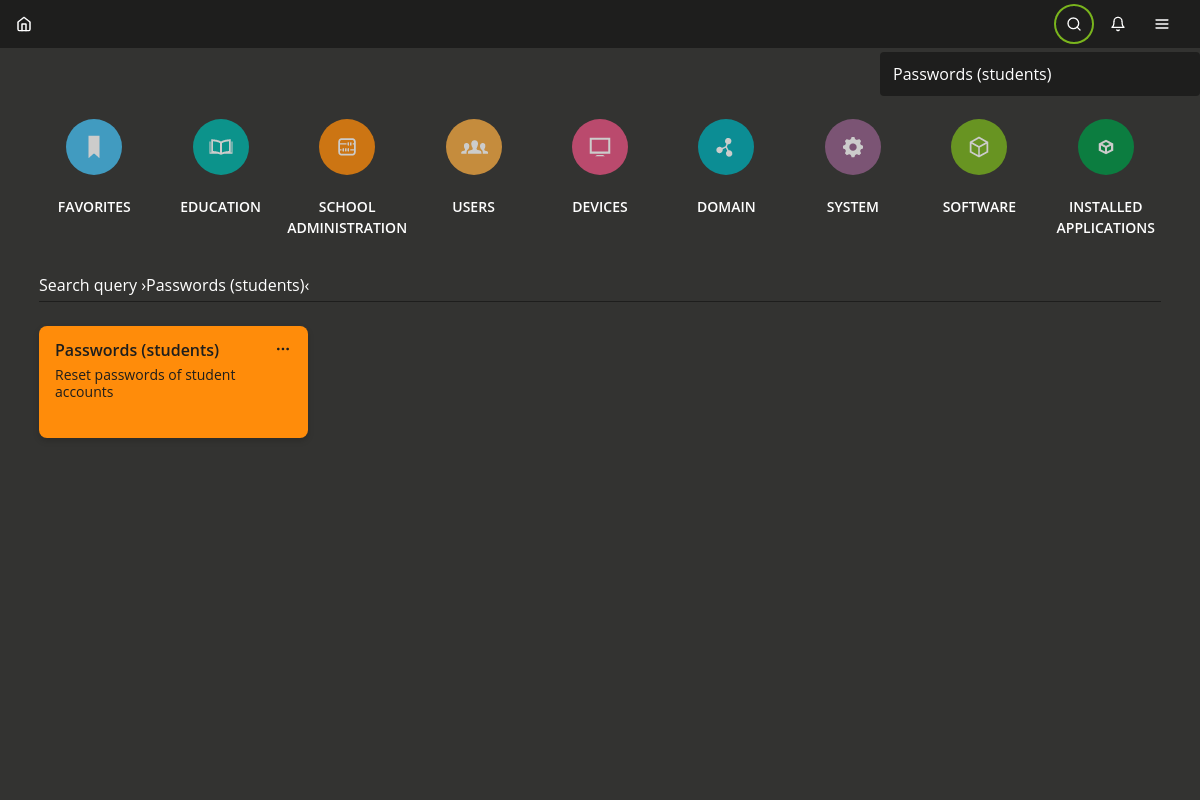Open the Users category icon
The width and height of the screenshot is (1200, 800).
coord(474,147)
